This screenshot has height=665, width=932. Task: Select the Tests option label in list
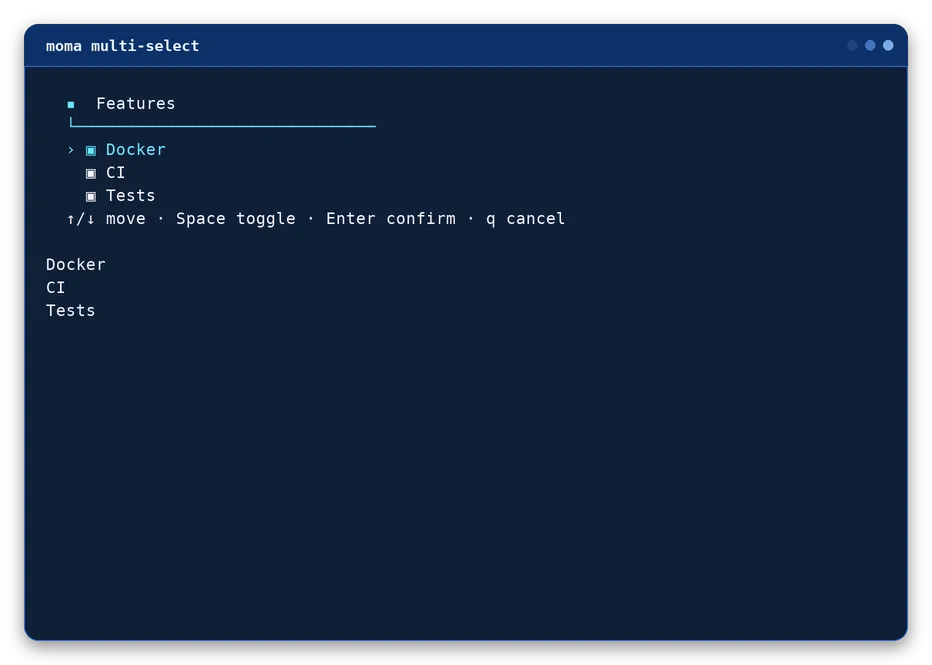[130, 196]
